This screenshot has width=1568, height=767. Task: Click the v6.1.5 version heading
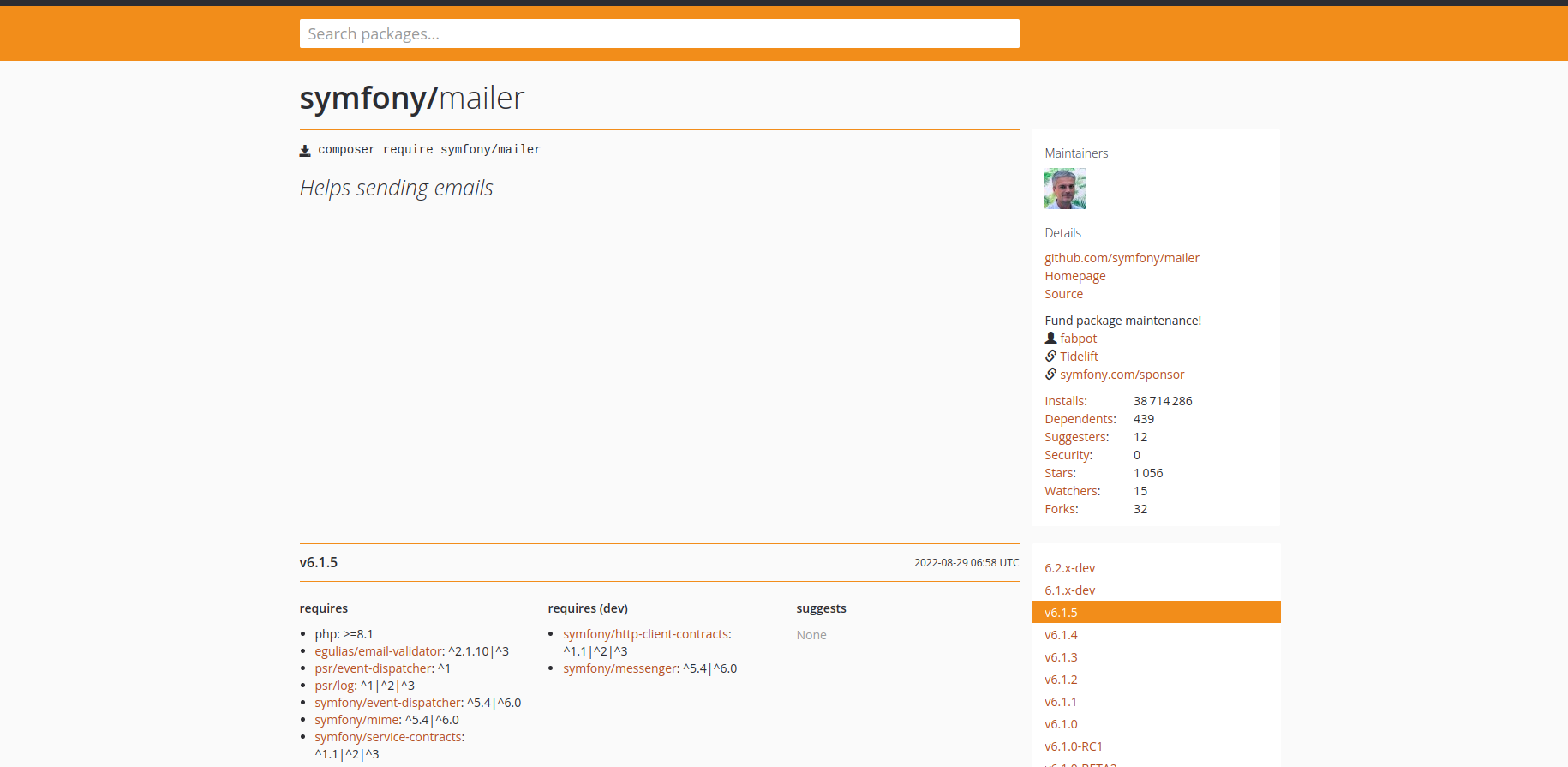coord(319,563)
